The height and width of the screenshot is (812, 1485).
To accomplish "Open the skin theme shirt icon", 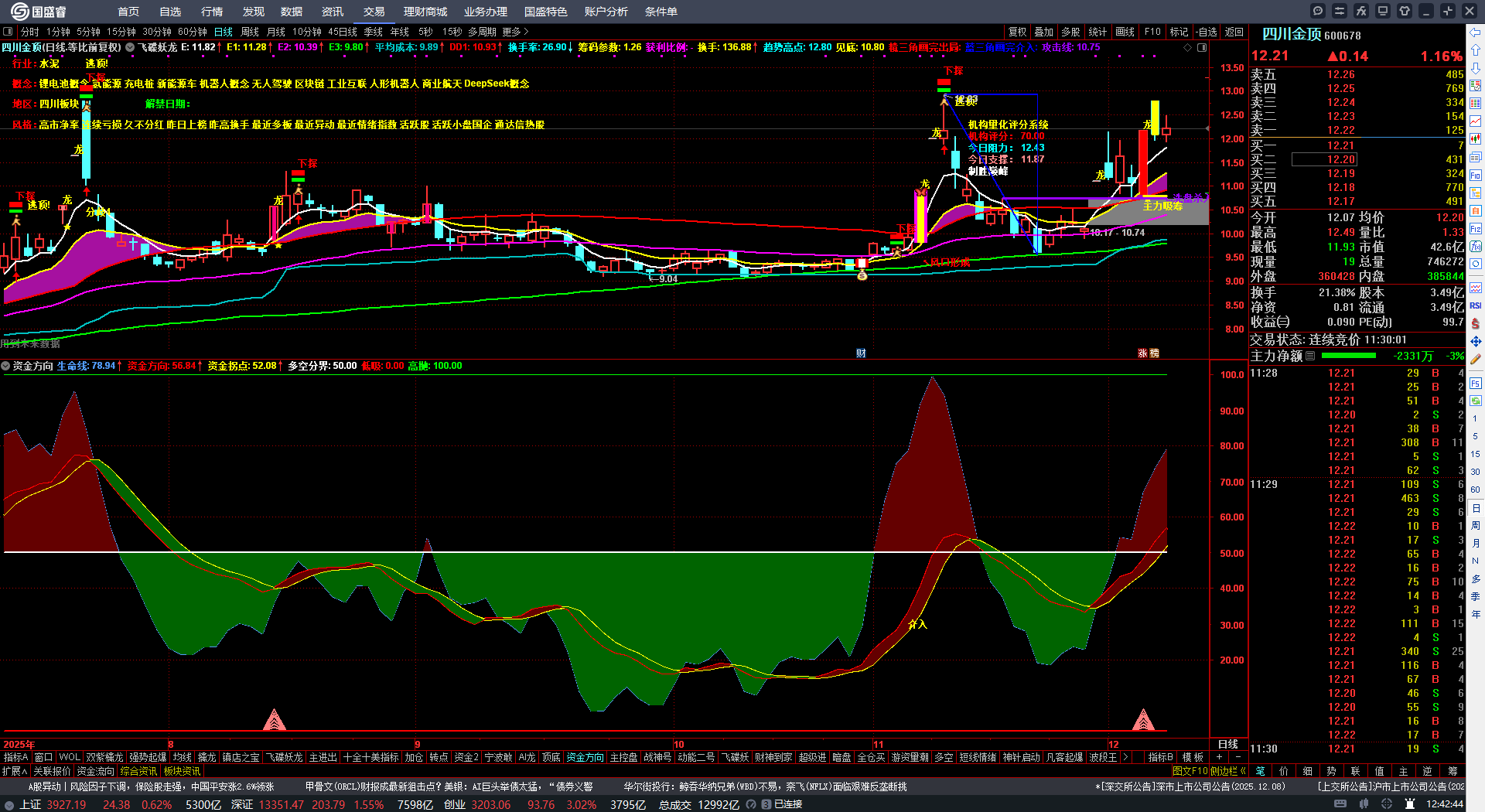I will click(x=1405, y=11).
